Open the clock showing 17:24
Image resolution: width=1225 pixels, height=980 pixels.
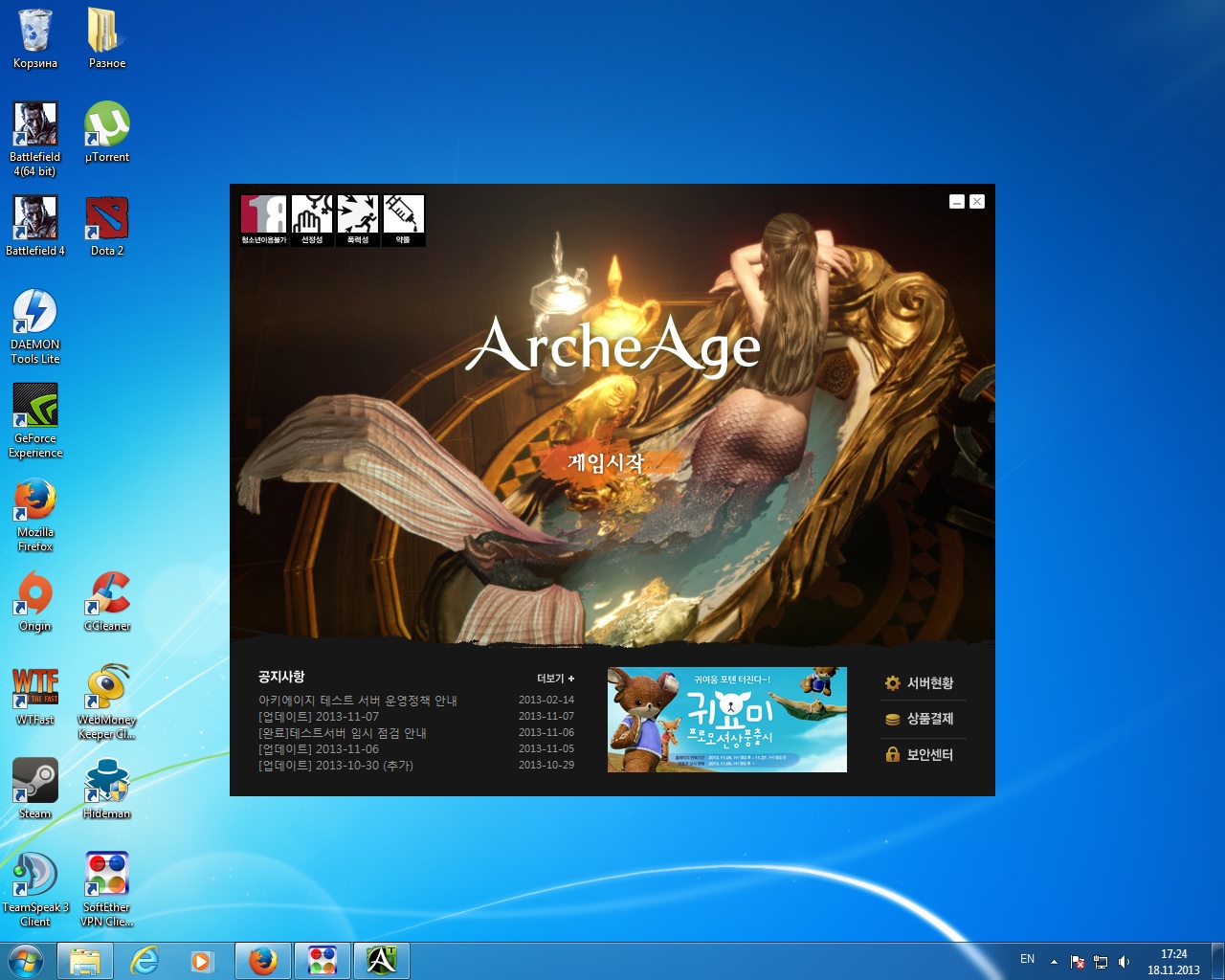coord(1173,962)
